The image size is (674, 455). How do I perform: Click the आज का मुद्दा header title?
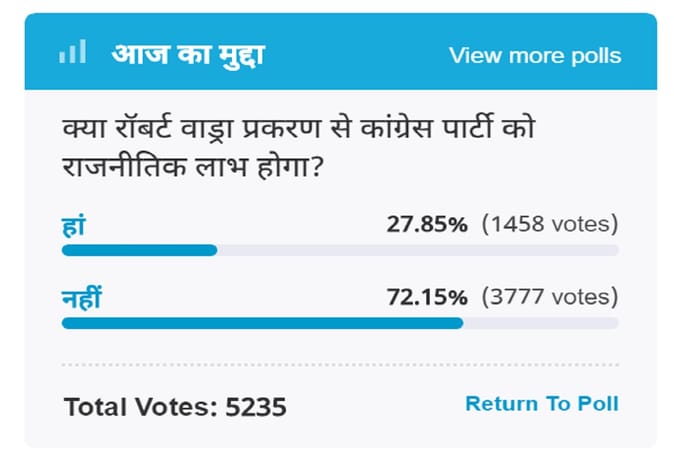(x=188, y=54)
